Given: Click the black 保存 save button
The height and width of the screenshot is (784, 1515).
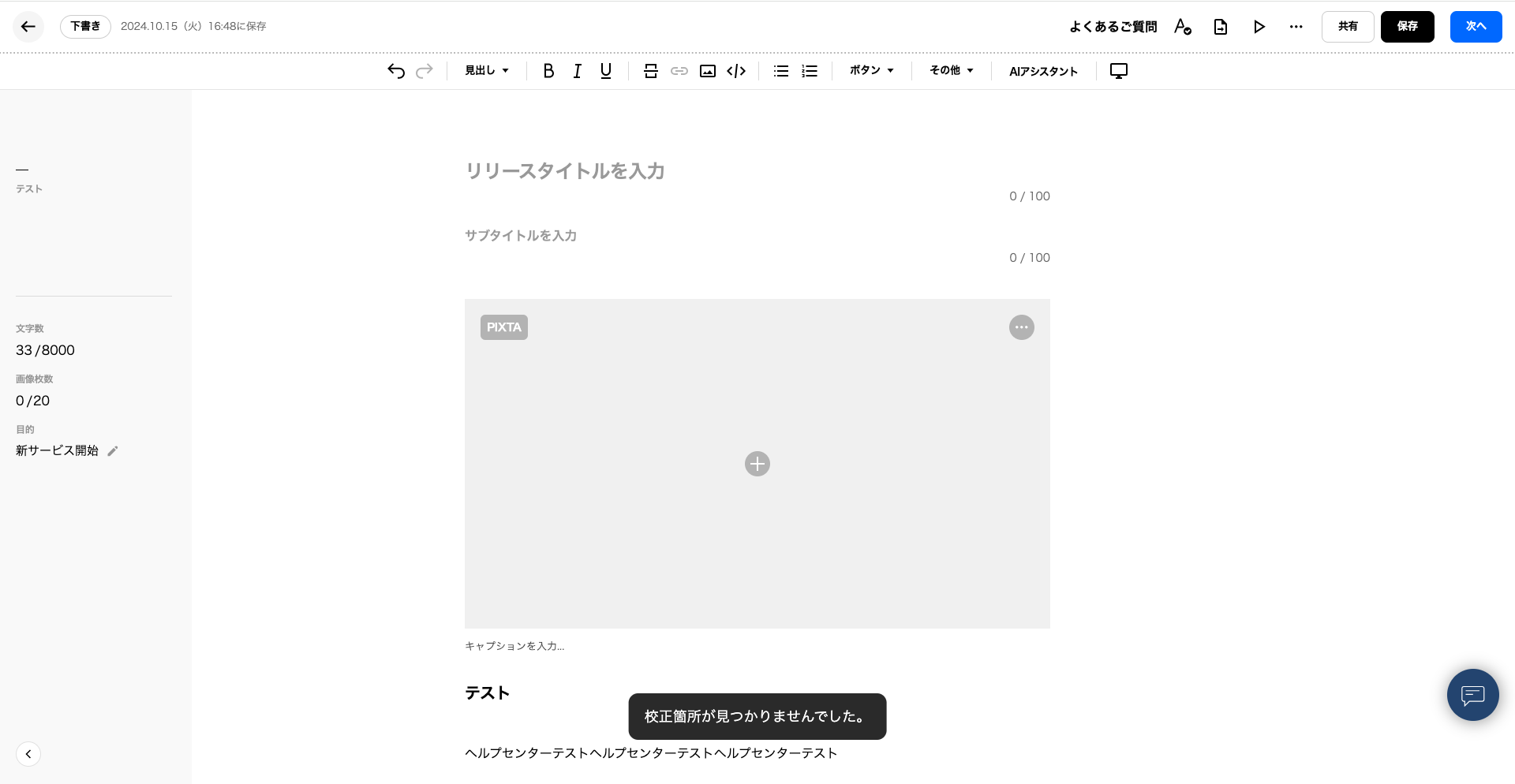Looking at the screenshot, I should (1407, 27).
